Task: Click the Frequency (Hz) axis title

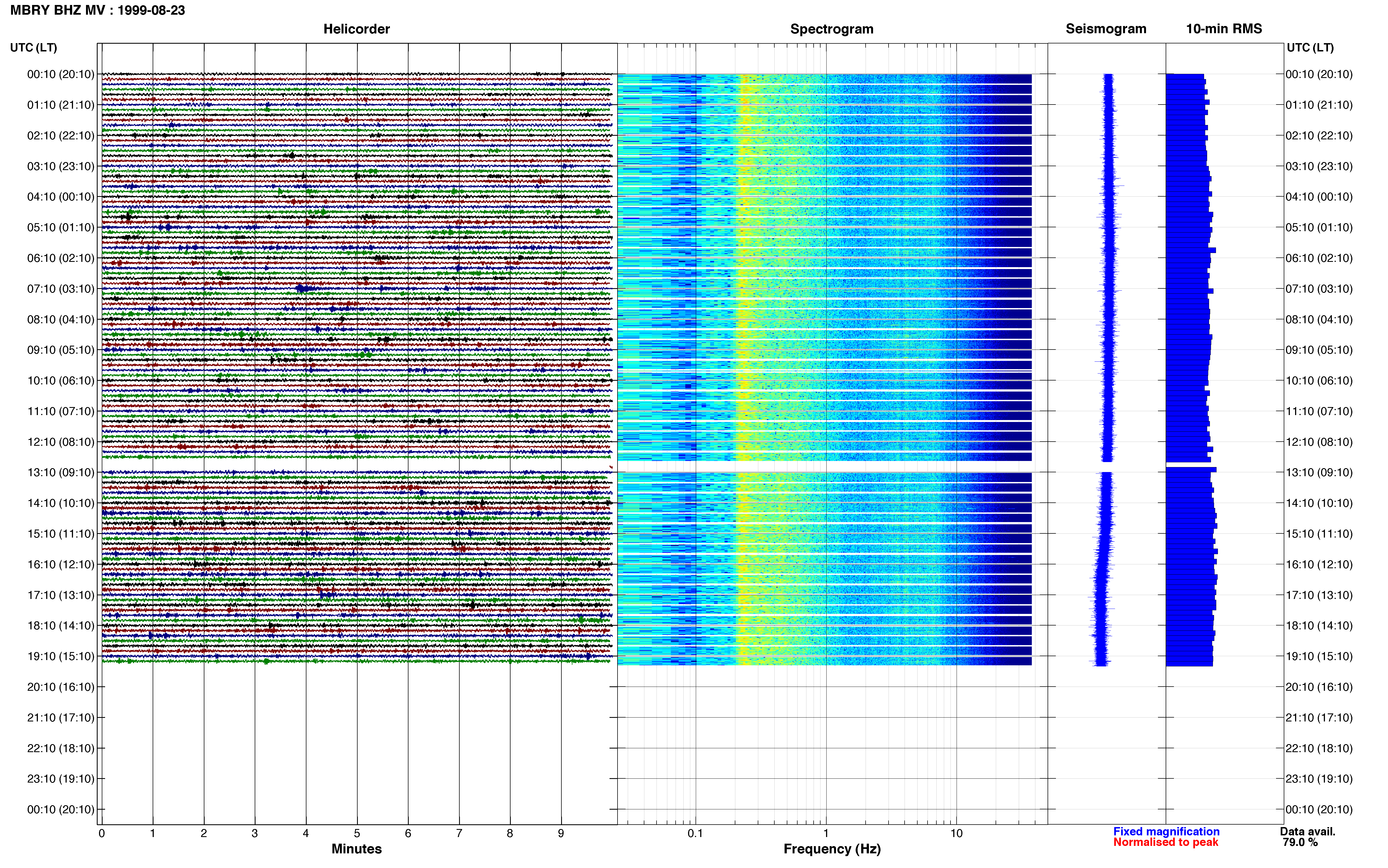Action: tap(832, 849)
